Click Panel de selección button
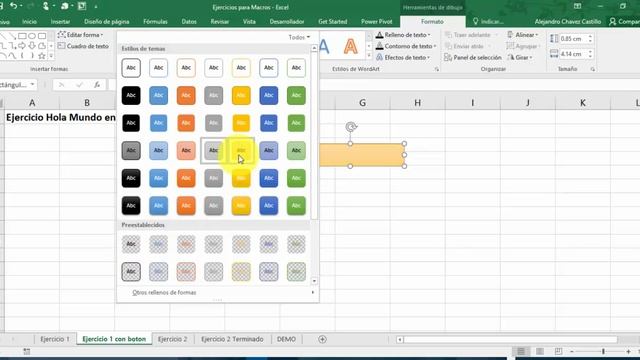640x360 pixels. coord(473,58)
